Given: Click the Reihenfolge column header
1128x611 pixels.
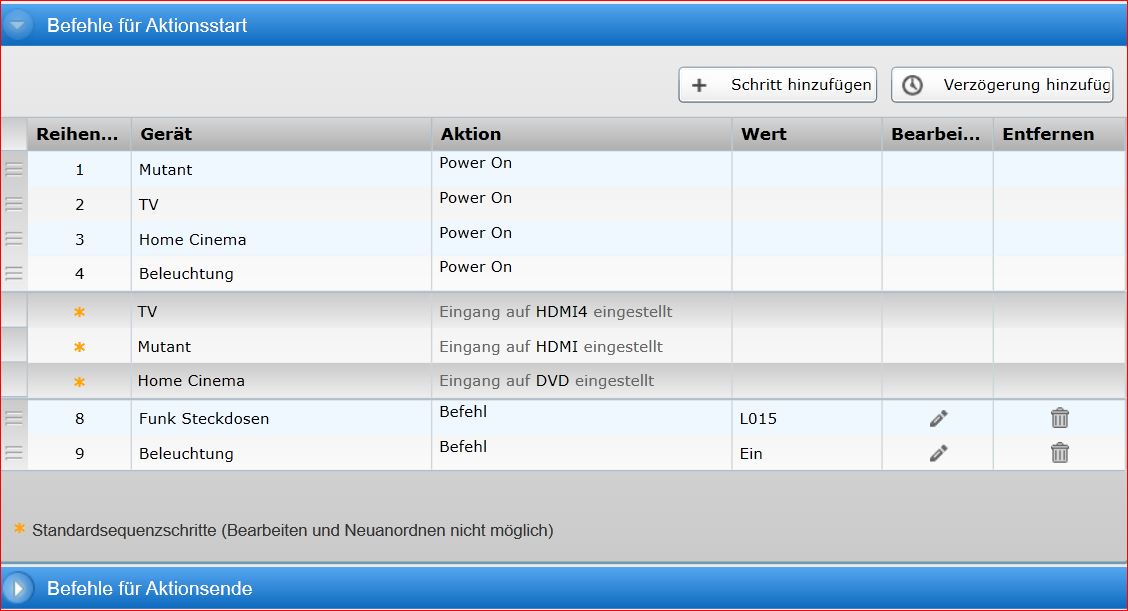Looking at the screenshot, I should (78, 134).
